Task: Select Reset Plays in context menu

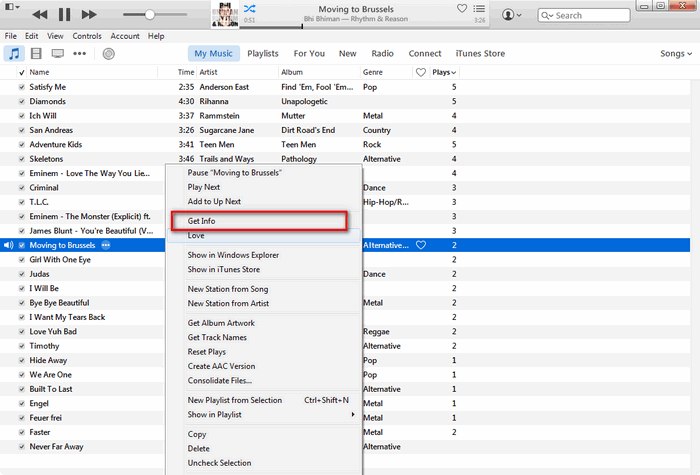Action: (x=263, y=352)
